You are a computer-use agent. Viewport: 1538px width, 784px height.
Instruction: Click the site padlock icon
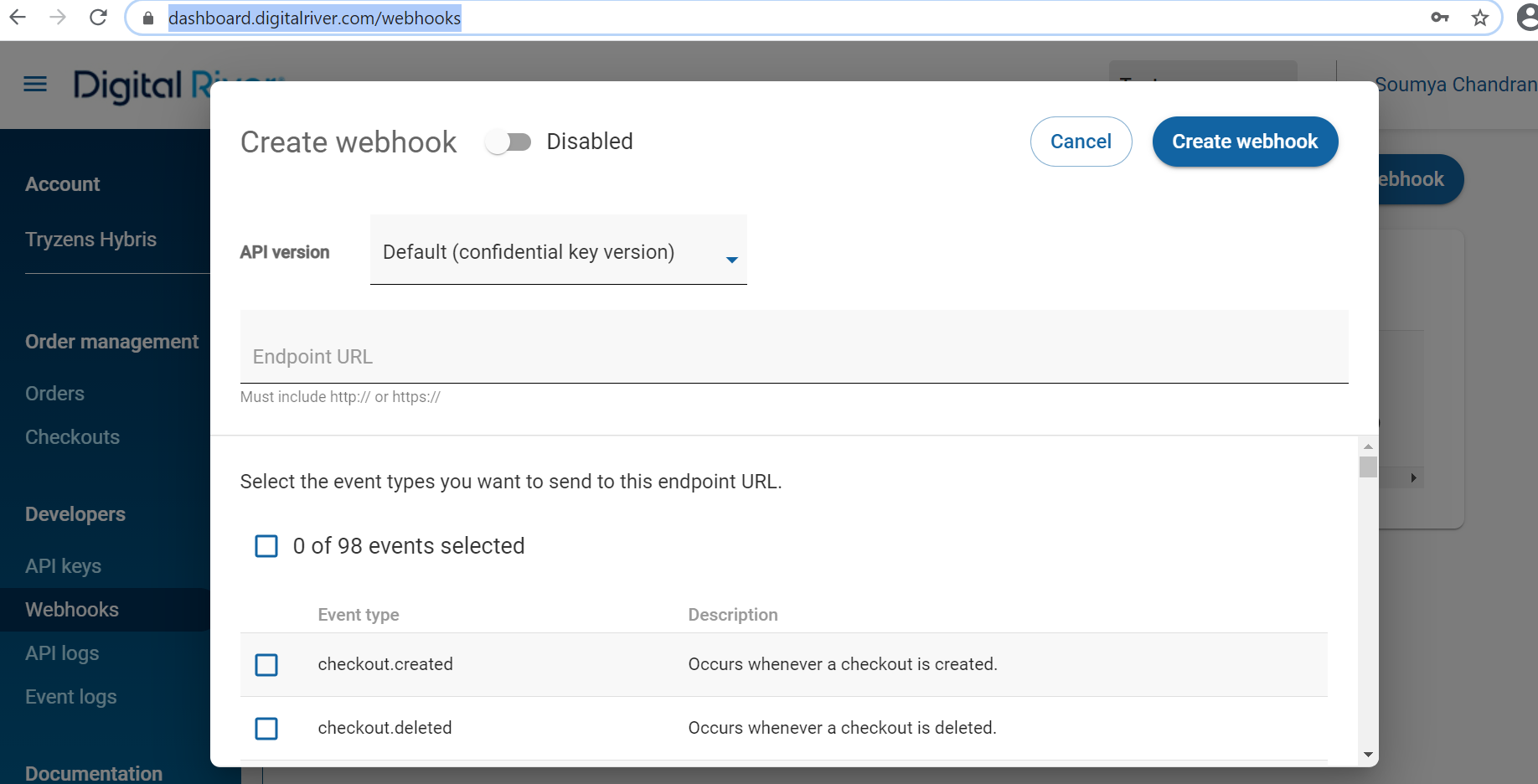148,18
